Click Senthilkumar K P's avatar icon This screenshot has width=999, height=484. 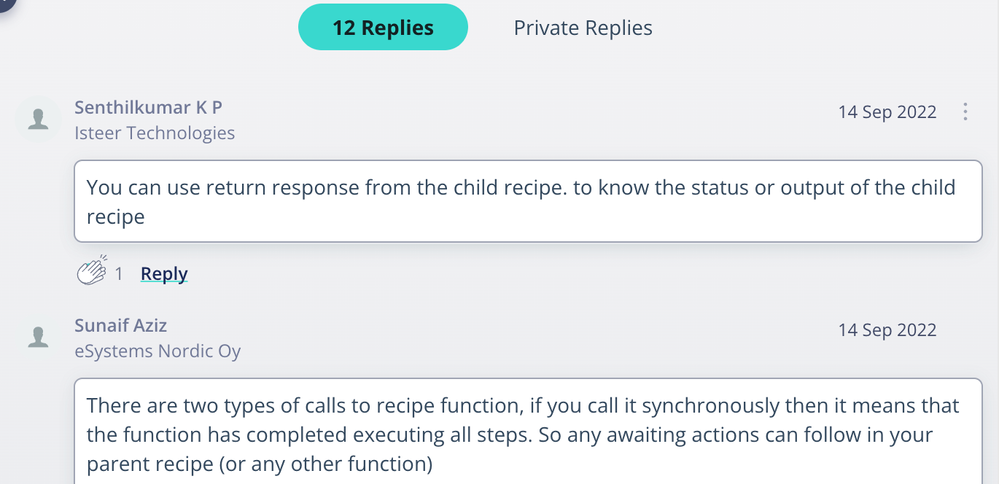pyautogui.click(x=39, y=120)
